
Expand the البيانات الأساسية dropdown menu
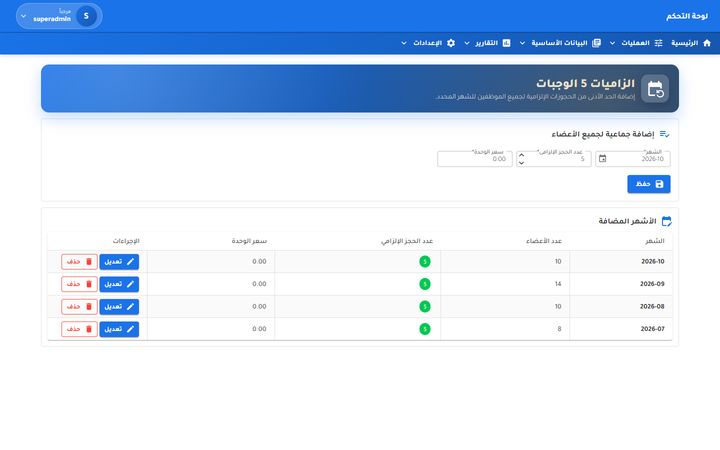[522, 43]
